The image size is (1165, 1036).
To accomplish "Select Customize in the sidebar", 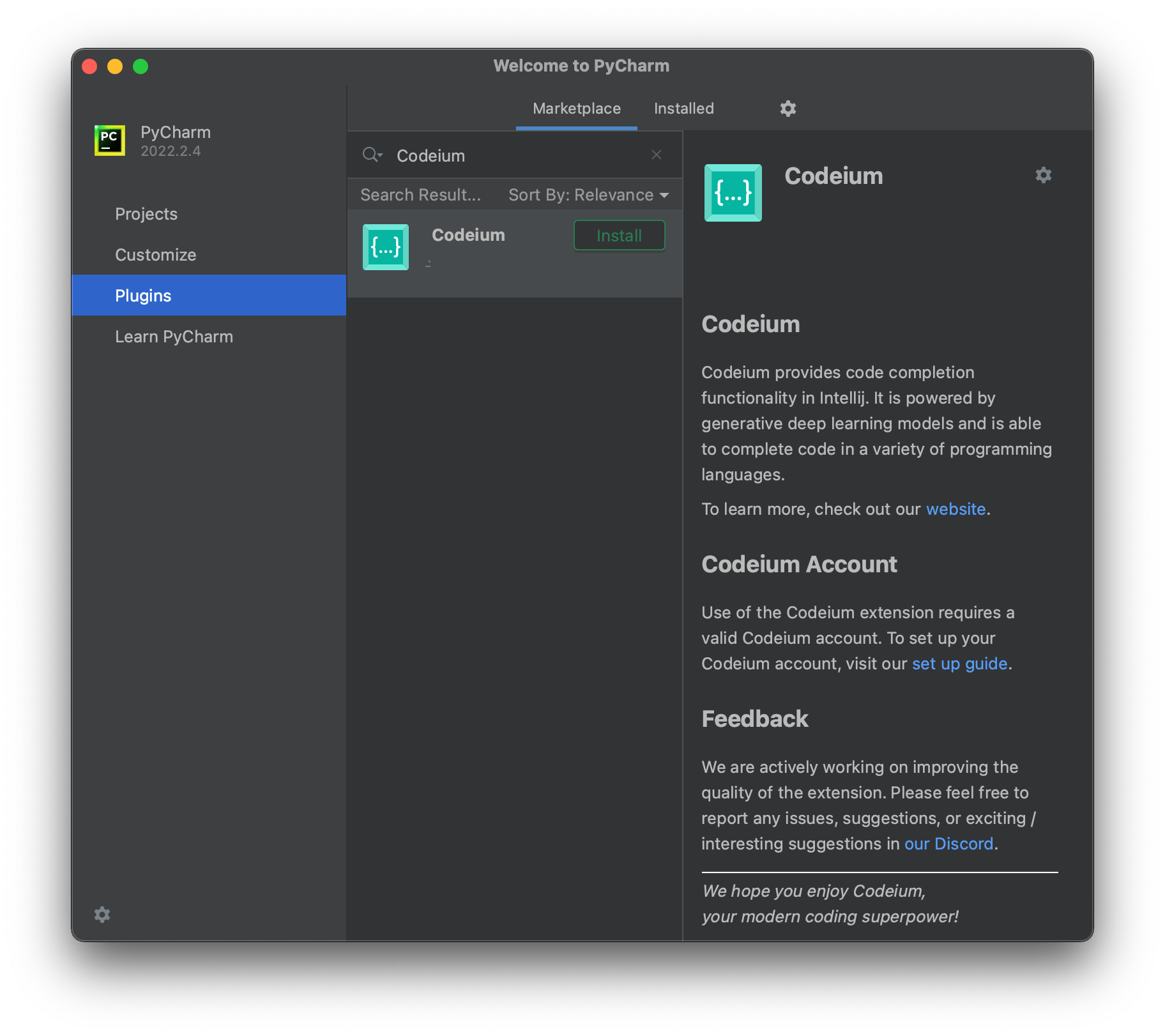I will click(155, 254).
